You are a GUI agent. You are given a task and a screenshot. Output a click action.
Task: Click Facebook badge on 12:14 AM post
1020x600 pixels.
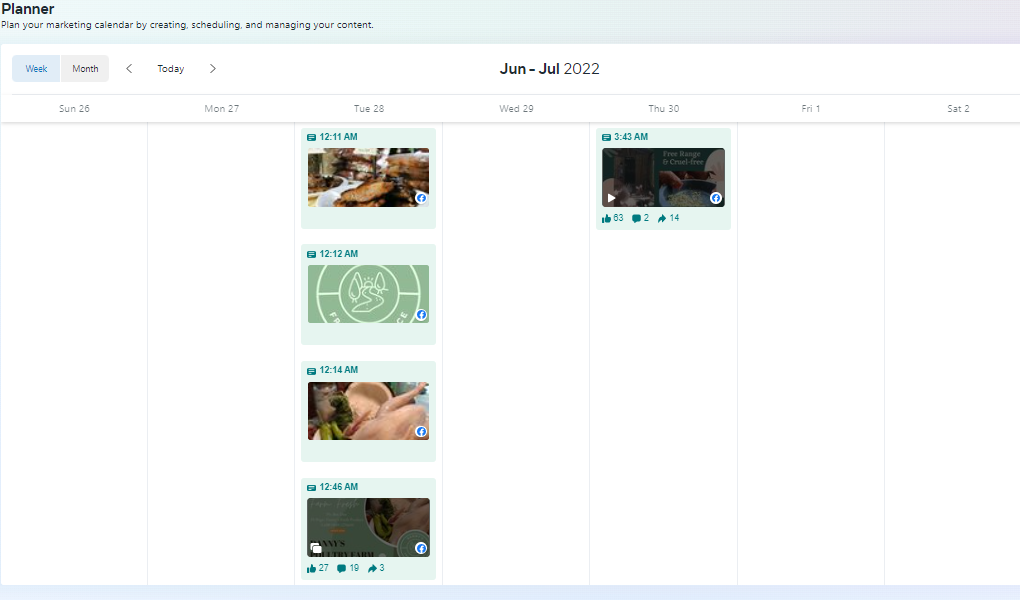[421, 431]
